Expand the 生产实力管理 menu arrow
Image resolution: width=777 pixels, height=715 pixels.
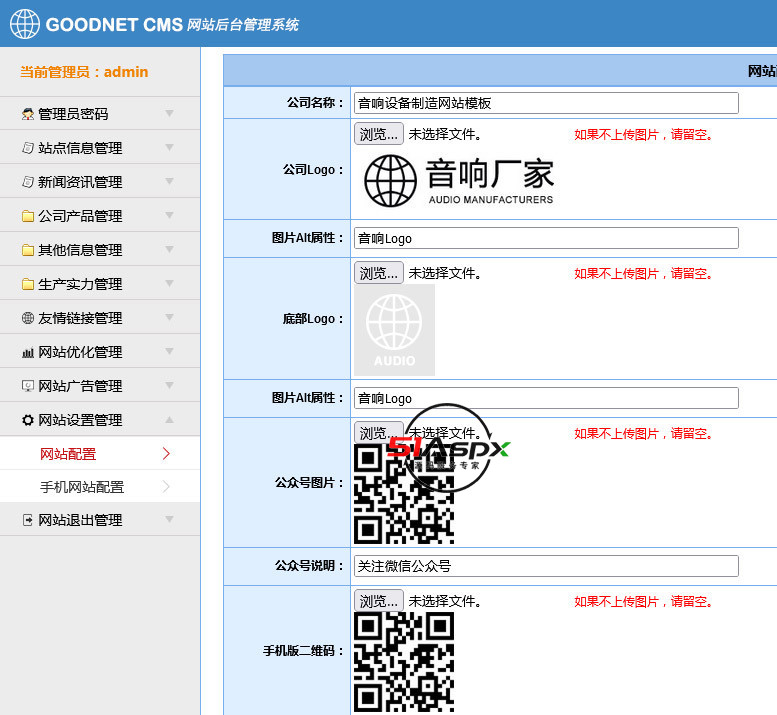click(x=169, y=283)
